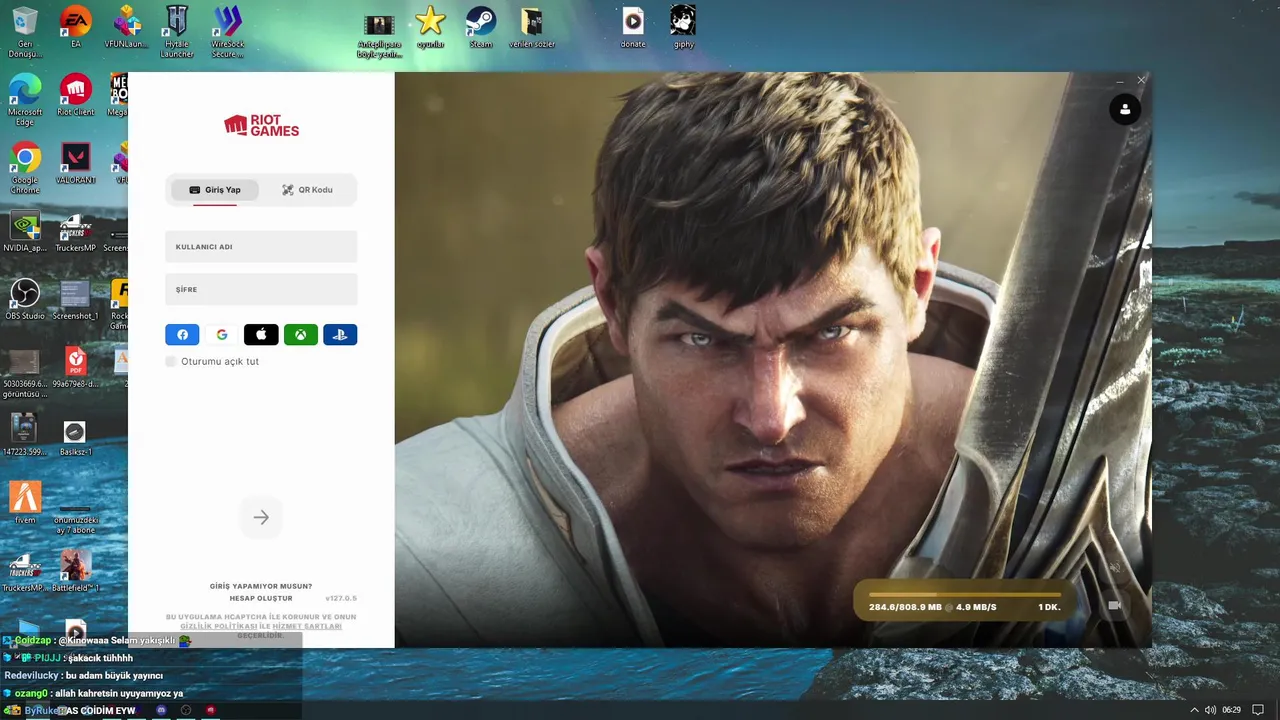Sign in with the PlayStation button
The image size is (1280, 720).
pyautogui.click(x=340, y=335)
